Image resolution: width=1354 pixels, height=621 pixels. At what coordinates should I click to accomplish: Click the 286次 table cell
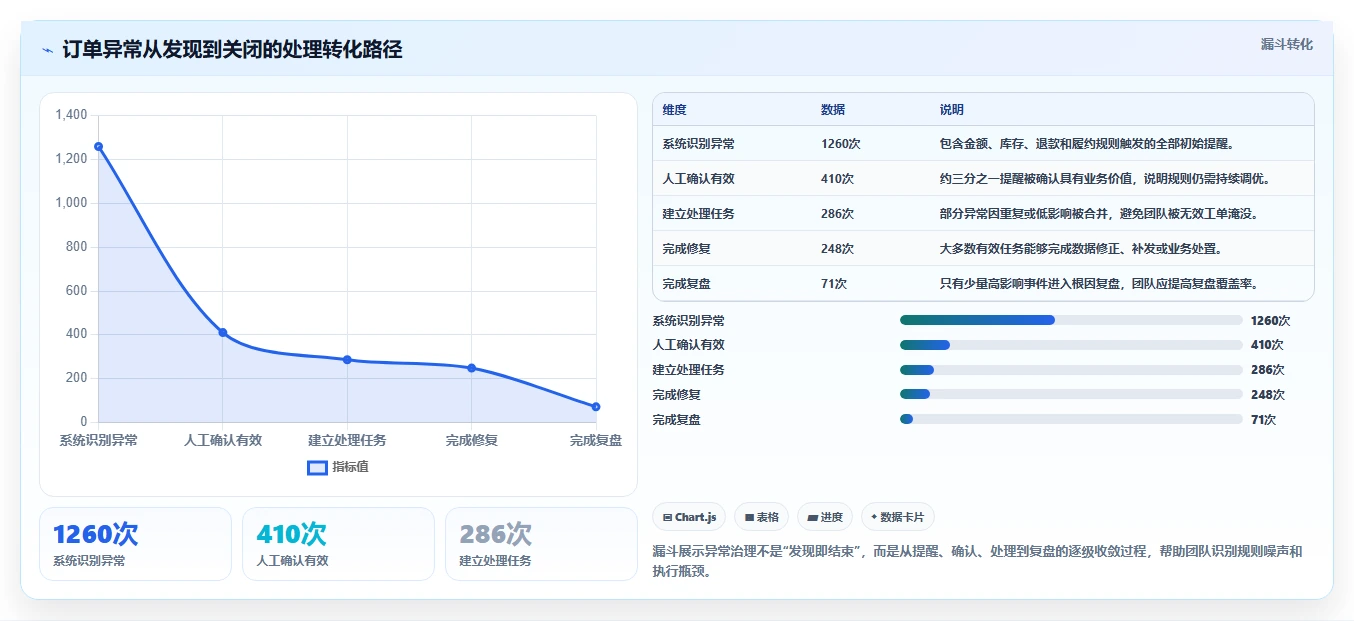pos(837,214)
